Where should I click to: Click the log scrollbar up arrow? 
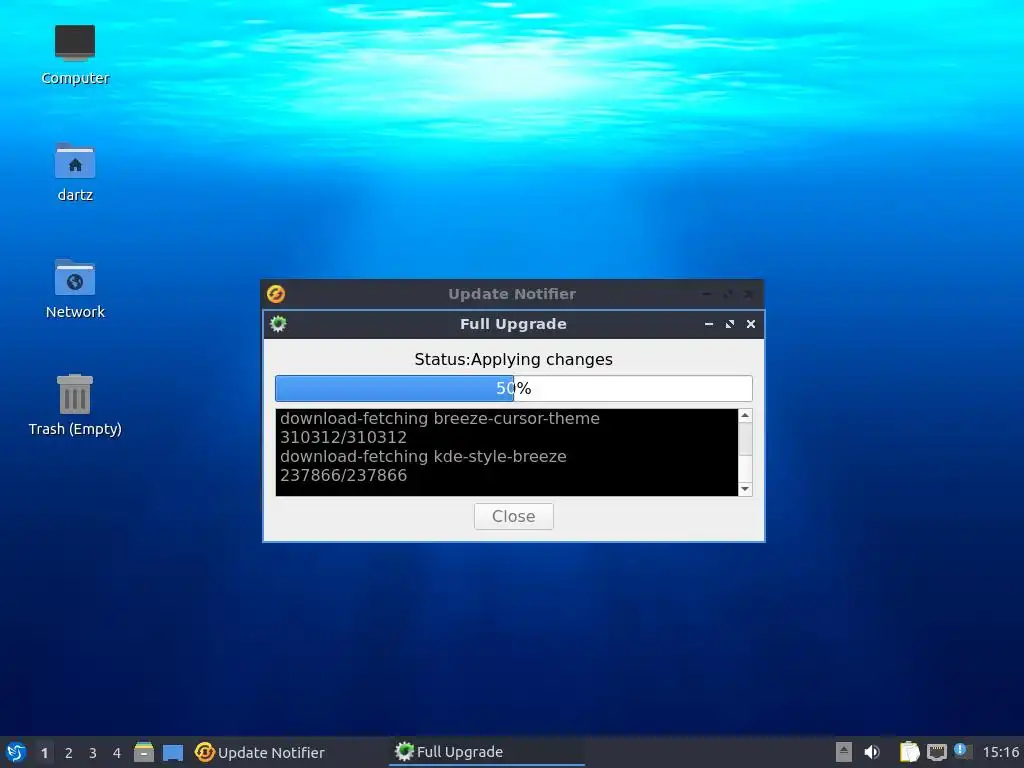click(x=745, y=415)
